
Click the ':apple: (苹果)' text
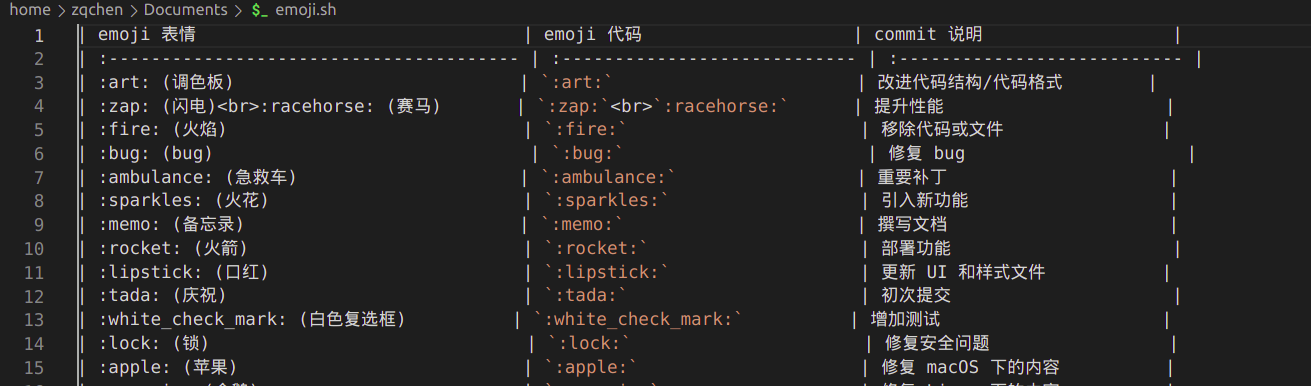click(167, 367)
